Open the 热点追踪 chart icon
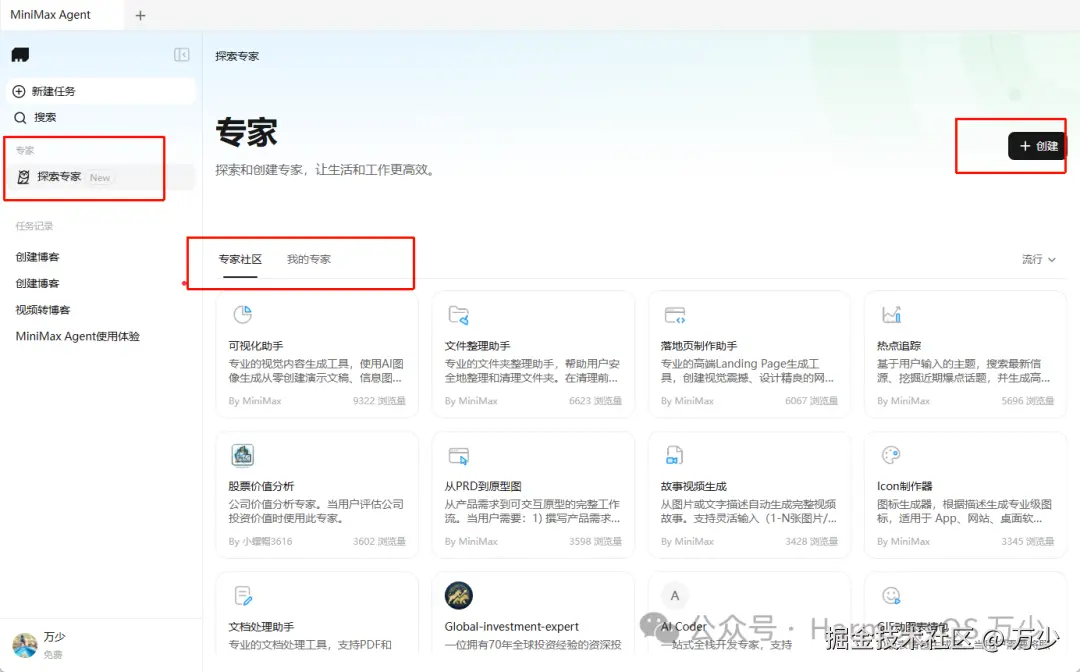Screen dimensions: 1080x672 889,313
